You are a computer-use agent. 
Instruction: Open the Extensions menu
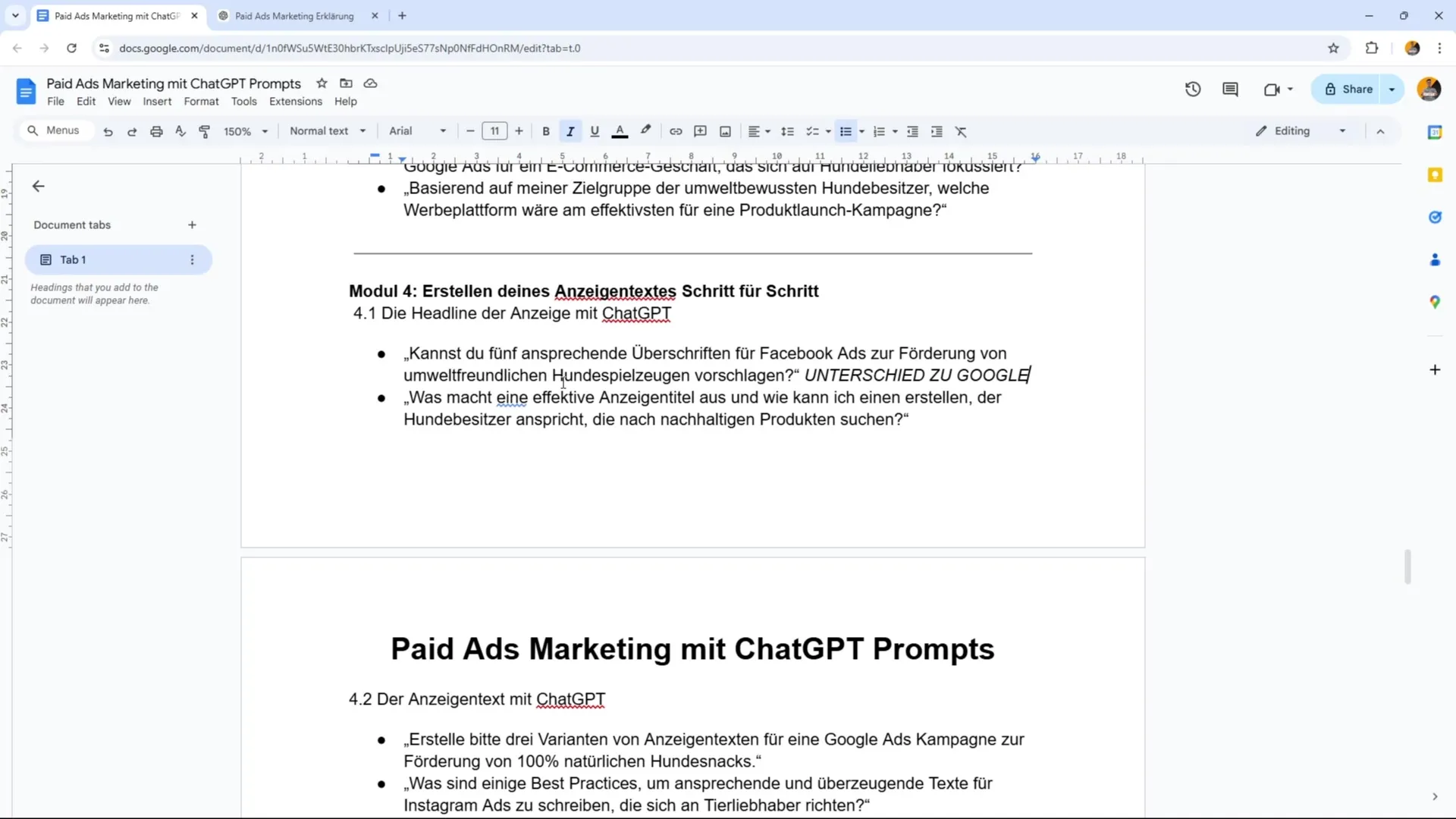tap(296, 102)
